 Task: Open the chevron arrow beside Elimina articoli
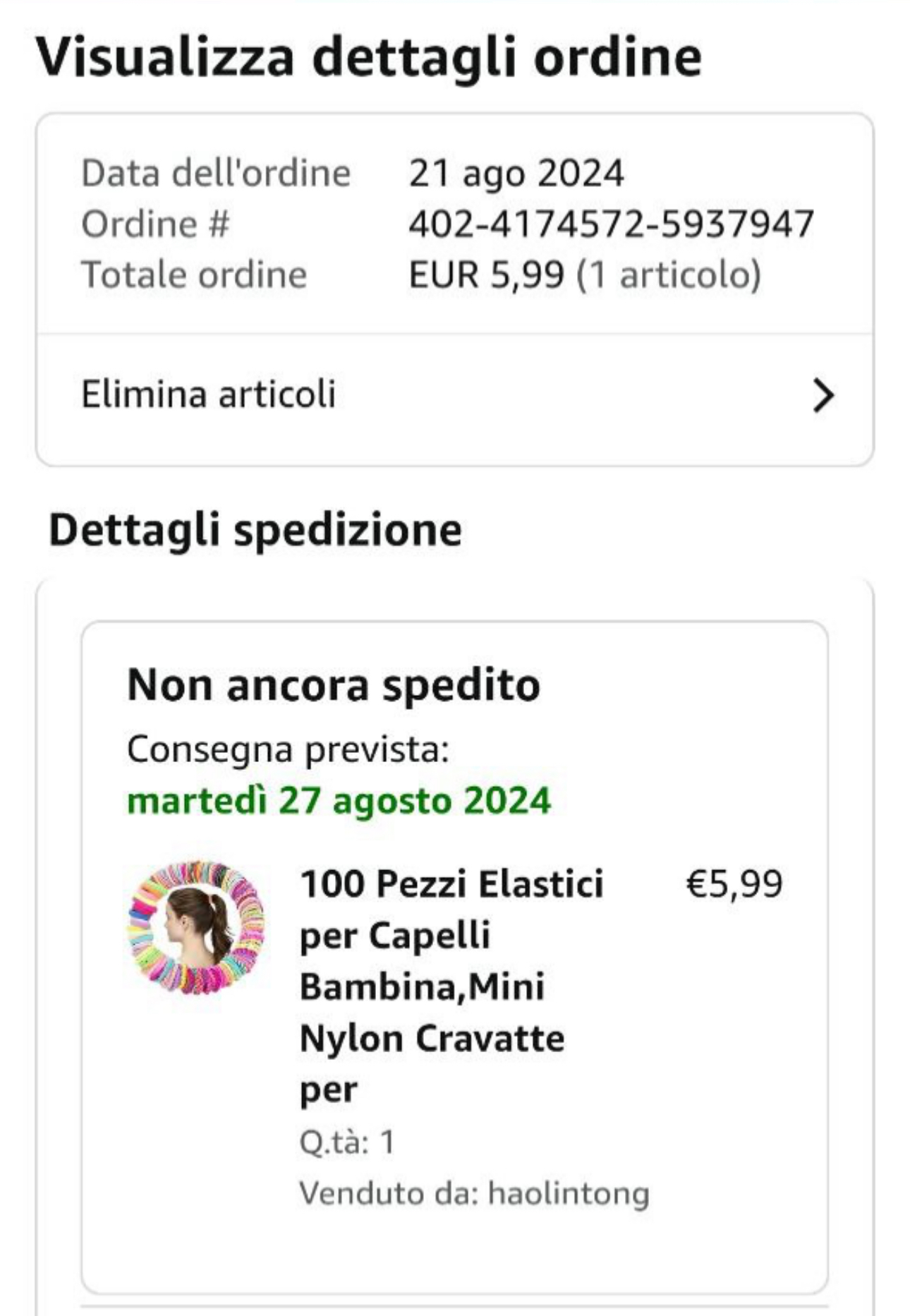[x=823, y=395]
